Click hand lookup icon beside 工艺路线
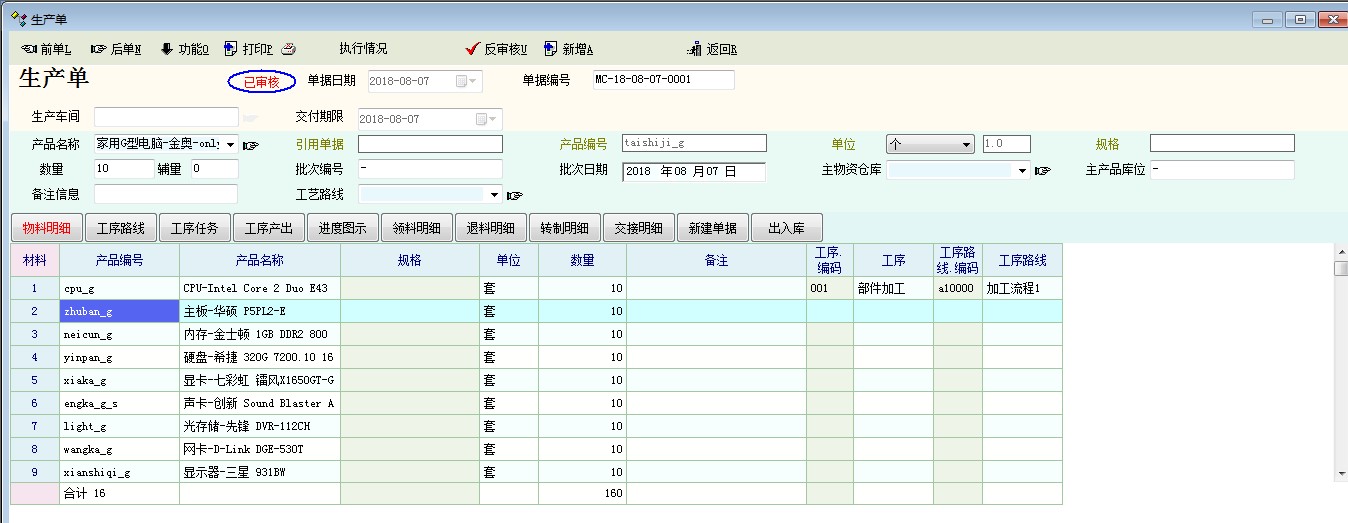1348x523 pixels. 515,195
